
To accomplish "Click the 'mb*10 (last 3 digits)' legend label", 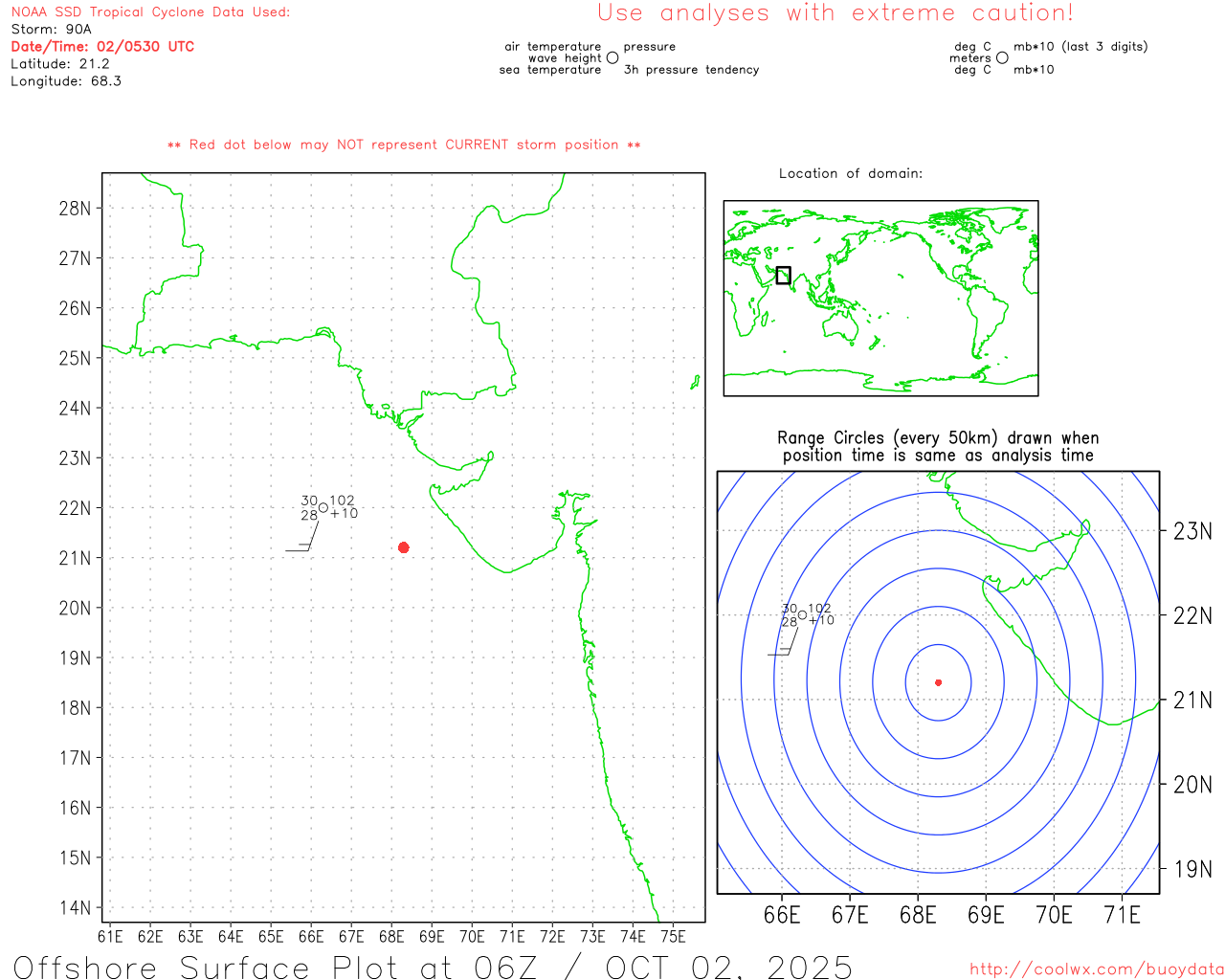I will (x=1080, y=46).
